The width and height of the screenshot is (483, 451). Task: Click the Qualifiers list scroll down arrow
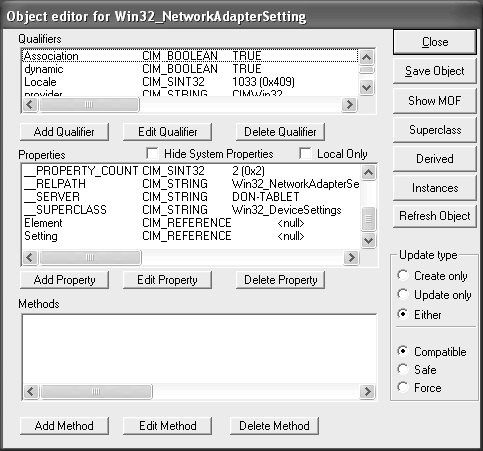tap(367, 88)
